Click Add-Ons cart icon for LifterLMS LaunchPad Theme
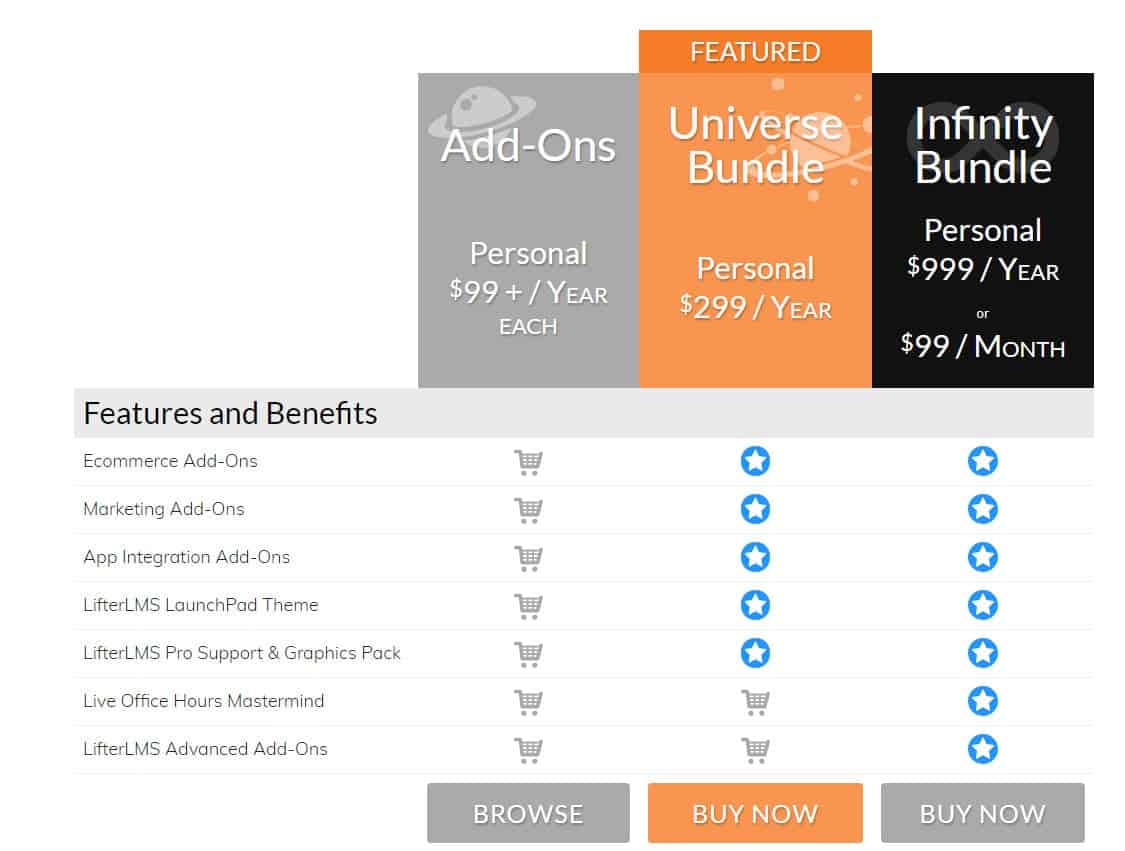This screenshot has width=1125, height=851. pyautogui.click(x=529, y=606)
